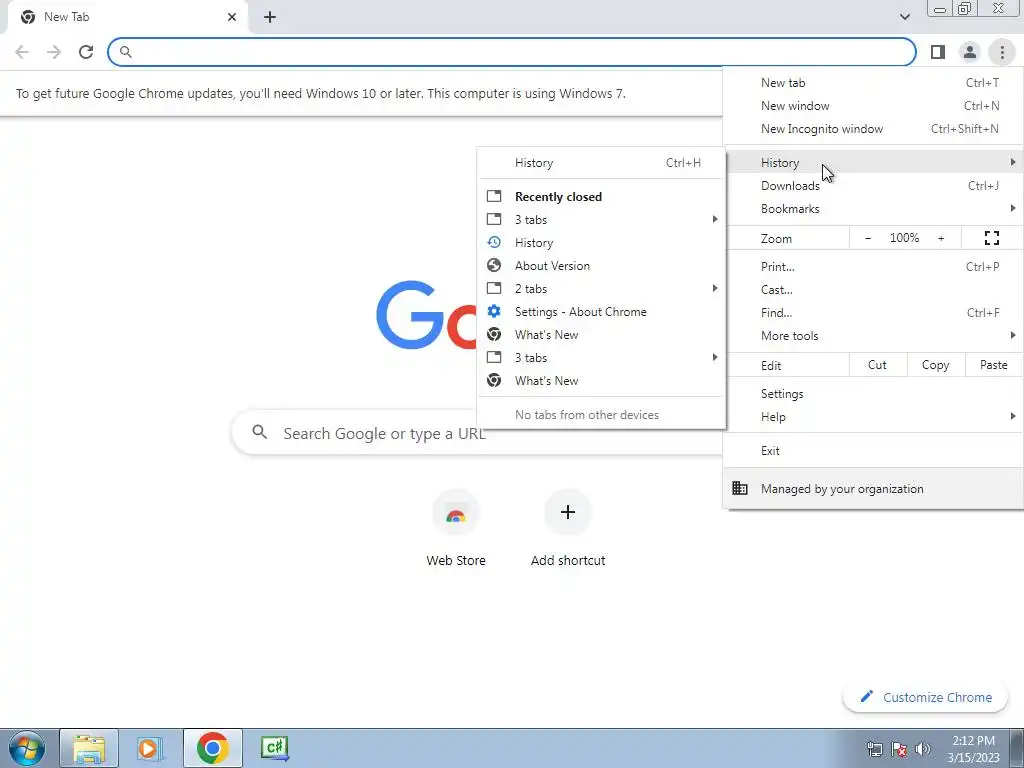Select New window menu item
This screenshot has height=768, width=1024.
point(873,106)
